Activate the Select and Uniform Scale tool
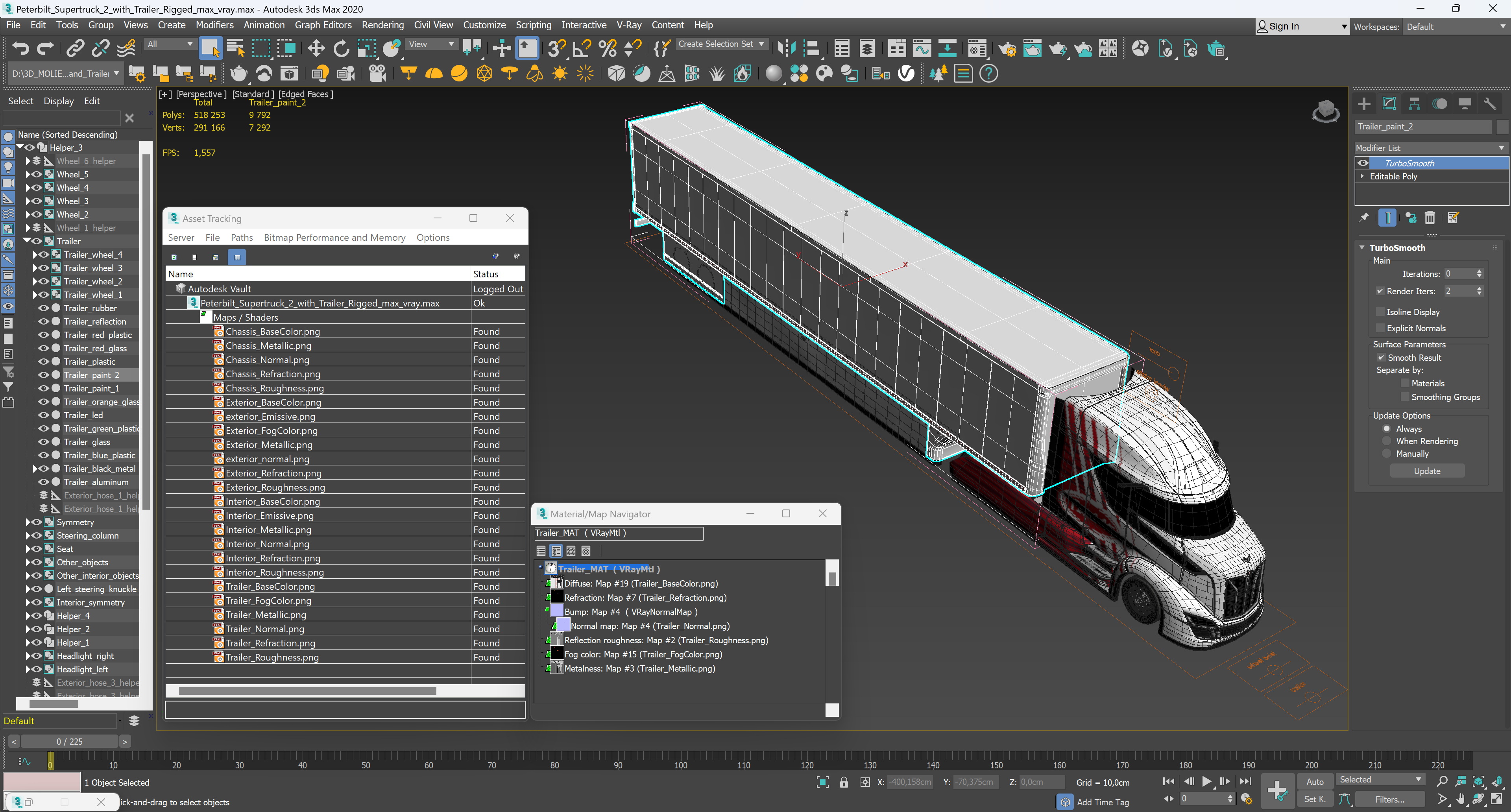Image resolution: width=1511 pixels, height=812 pixels. 367,48
